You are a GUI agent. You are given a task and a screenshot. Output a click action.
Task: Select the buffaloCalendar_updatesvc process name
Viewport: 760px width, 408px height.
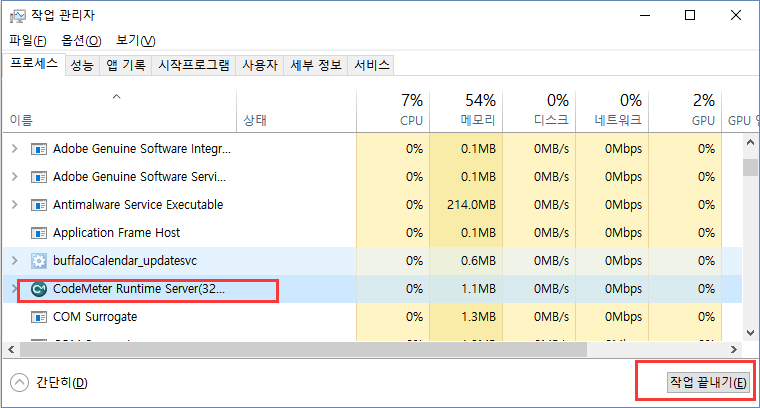click(125, 261)
